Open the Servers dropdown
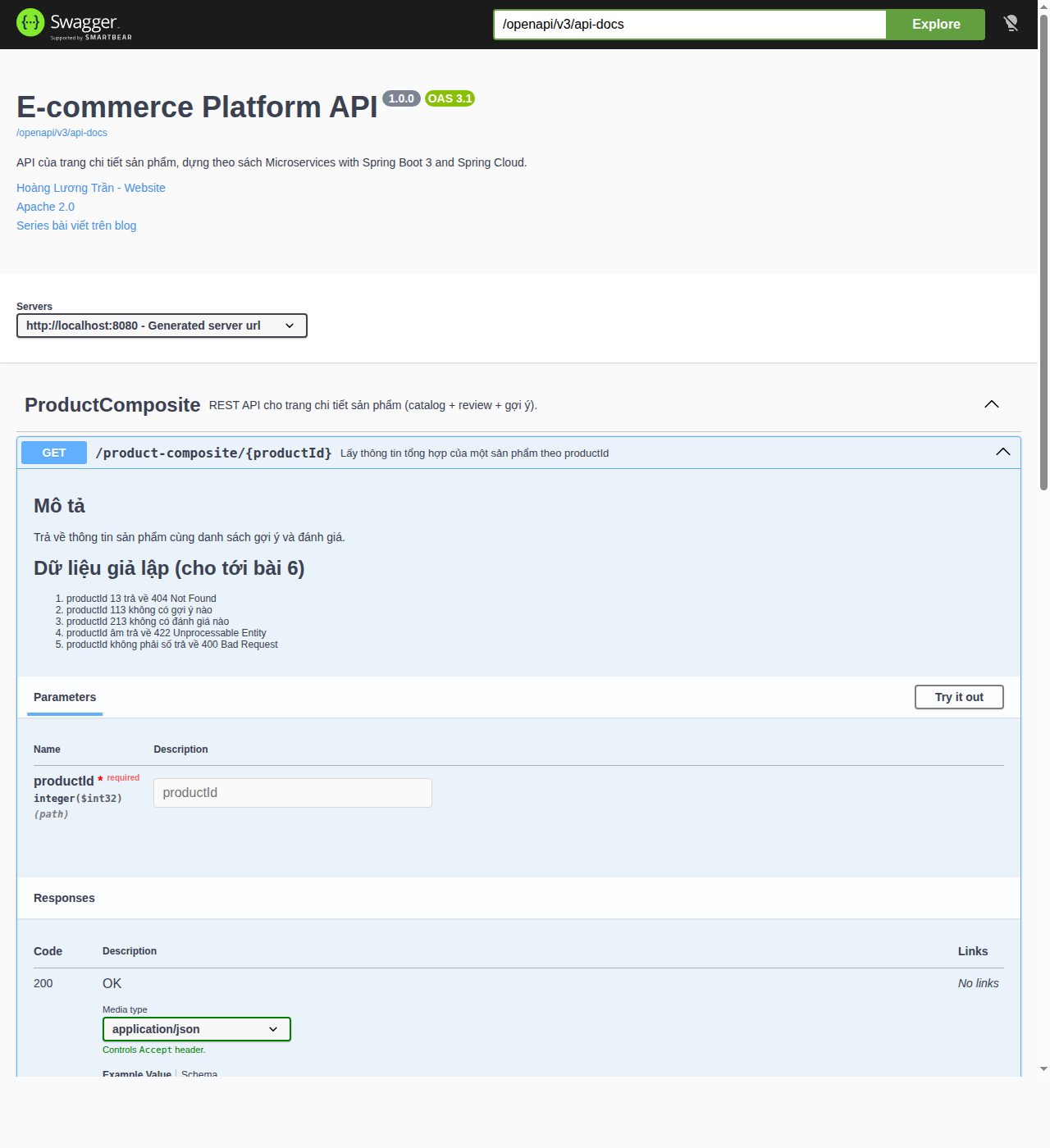This screenshot has height=1148, width=1050. click(162, 326)
